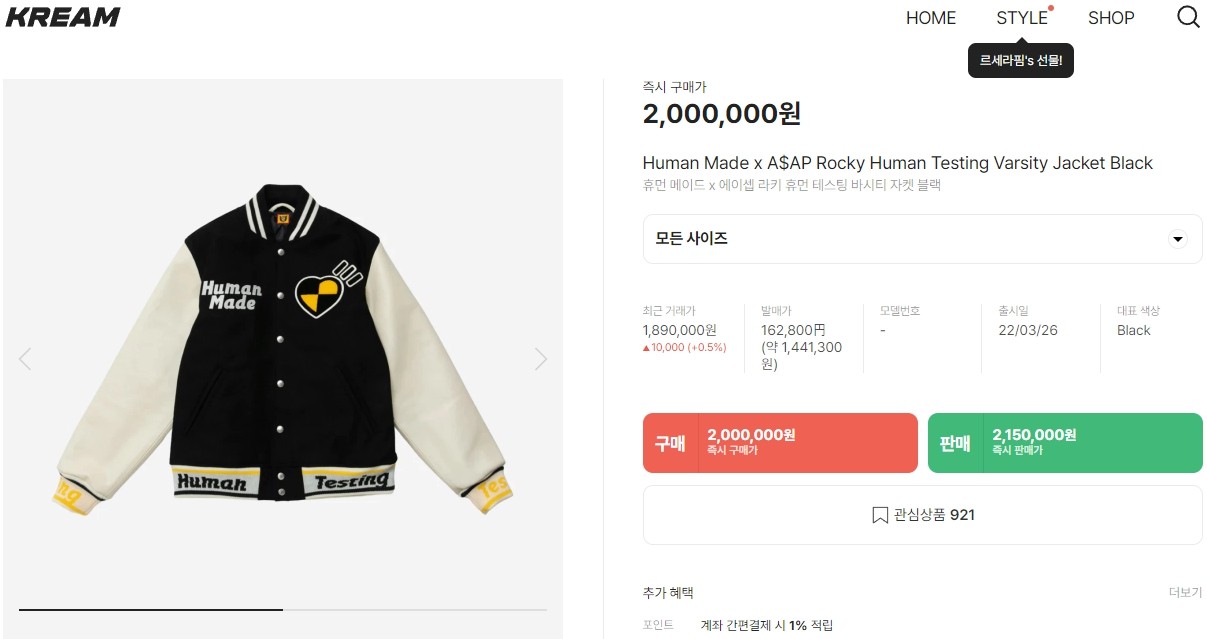The height and width of the screenshot is (639, 1207).
Task: Show the next product image arrow
Action: click(x=541, y=359)
